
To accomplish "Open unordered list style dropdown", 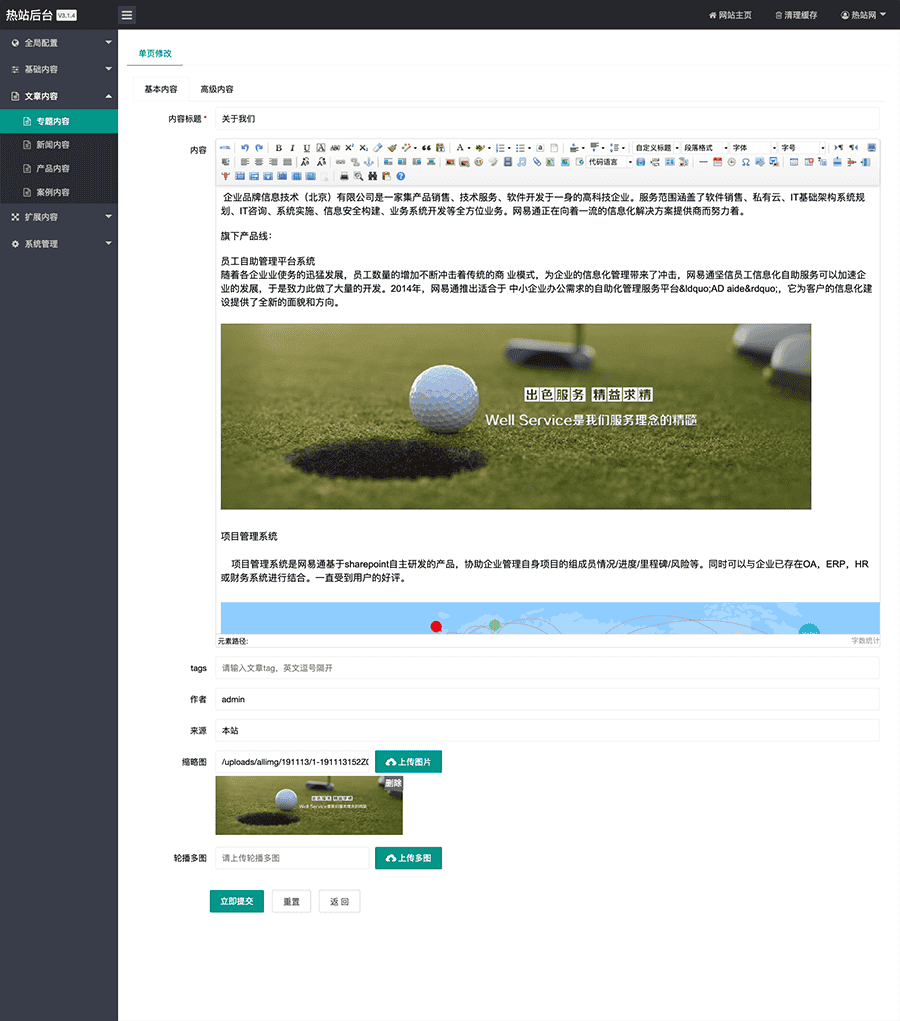I will click(x=529, y=148).
